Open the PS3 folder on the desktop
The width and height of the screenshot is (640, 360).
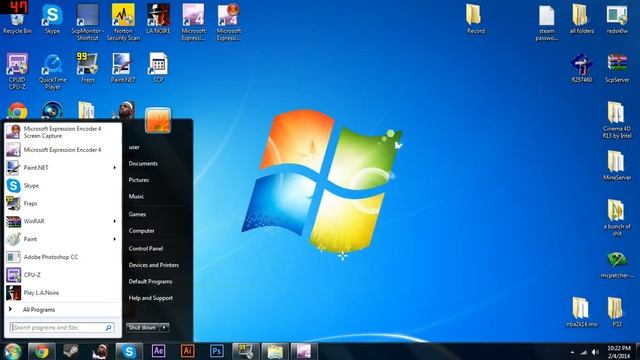click(x=616, y=312)
